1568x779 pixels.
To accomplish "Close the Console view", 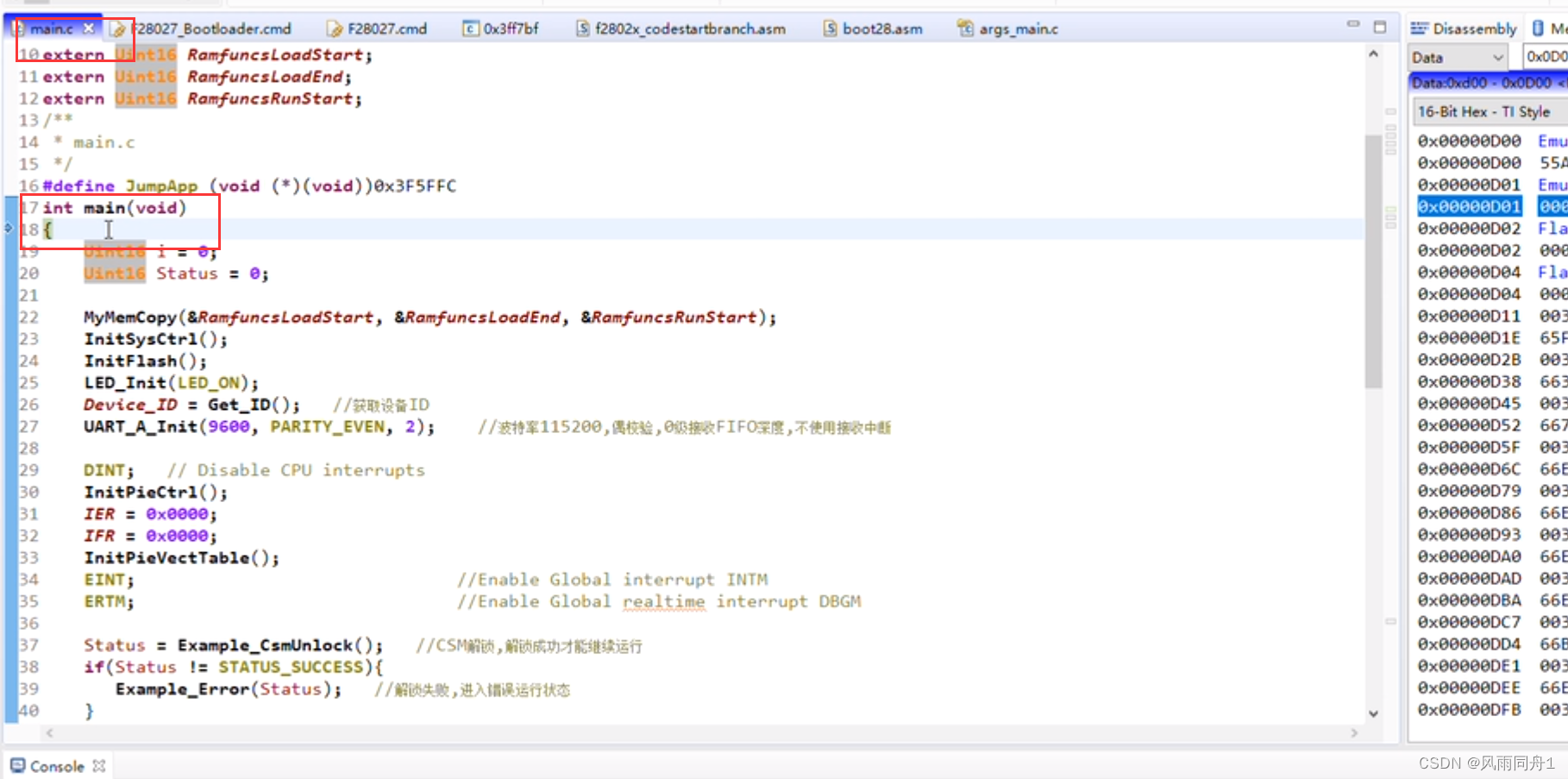I will click(x=99, y=766).
